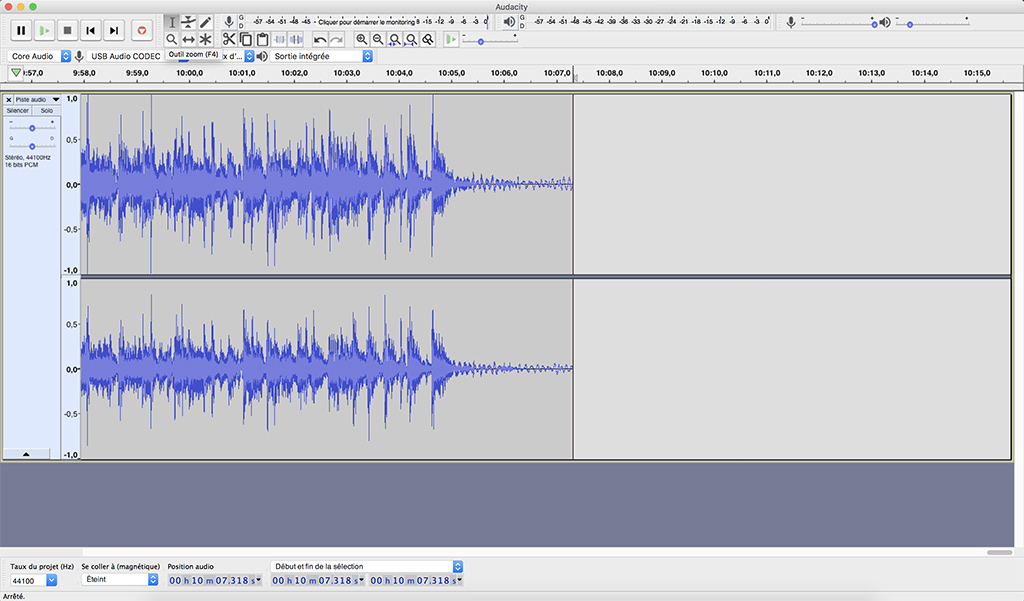Redo the last undone action
This screenshot has height=601, width=1024.
tap(336, 39)
